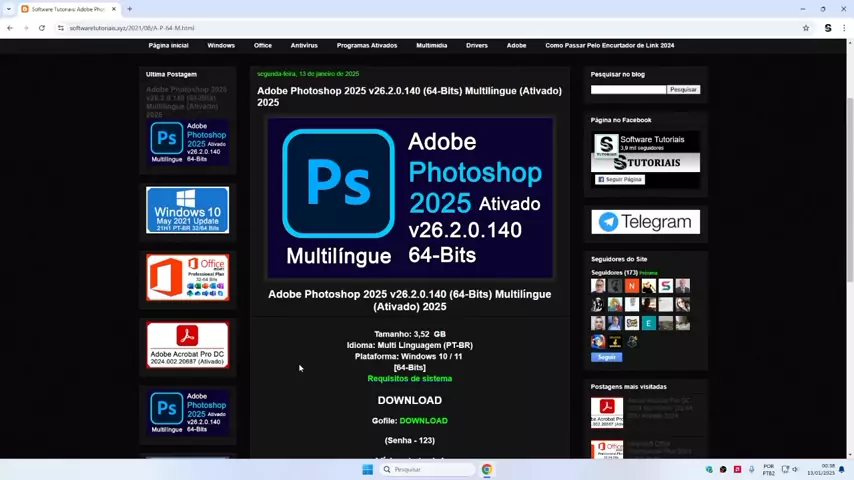The image size is (854, 480).
Task: Click the green Gofile DOWNLOAD link
Action: (x=423, y=421)
